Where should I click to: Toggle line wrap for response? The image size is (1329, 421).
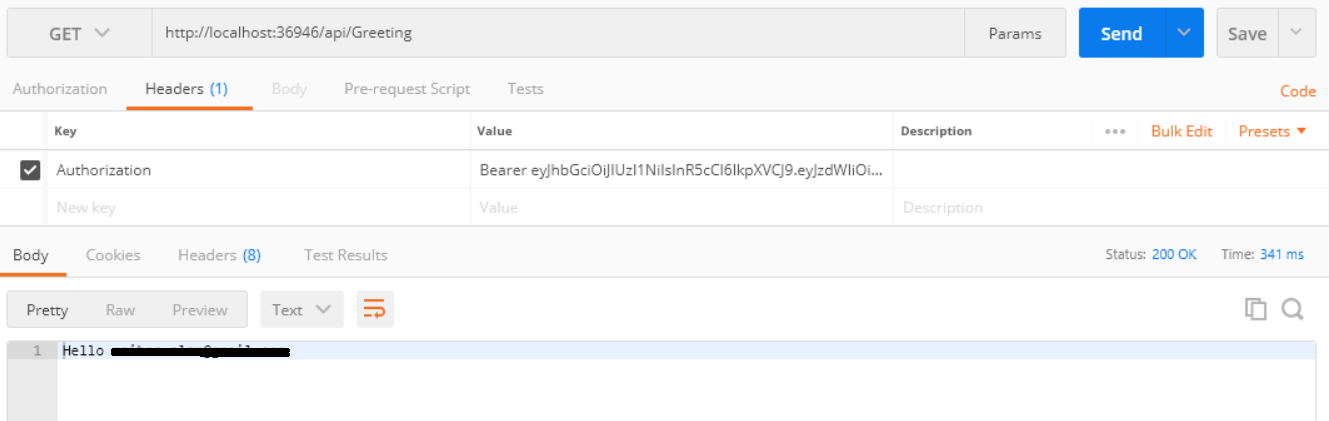[374, 309]
